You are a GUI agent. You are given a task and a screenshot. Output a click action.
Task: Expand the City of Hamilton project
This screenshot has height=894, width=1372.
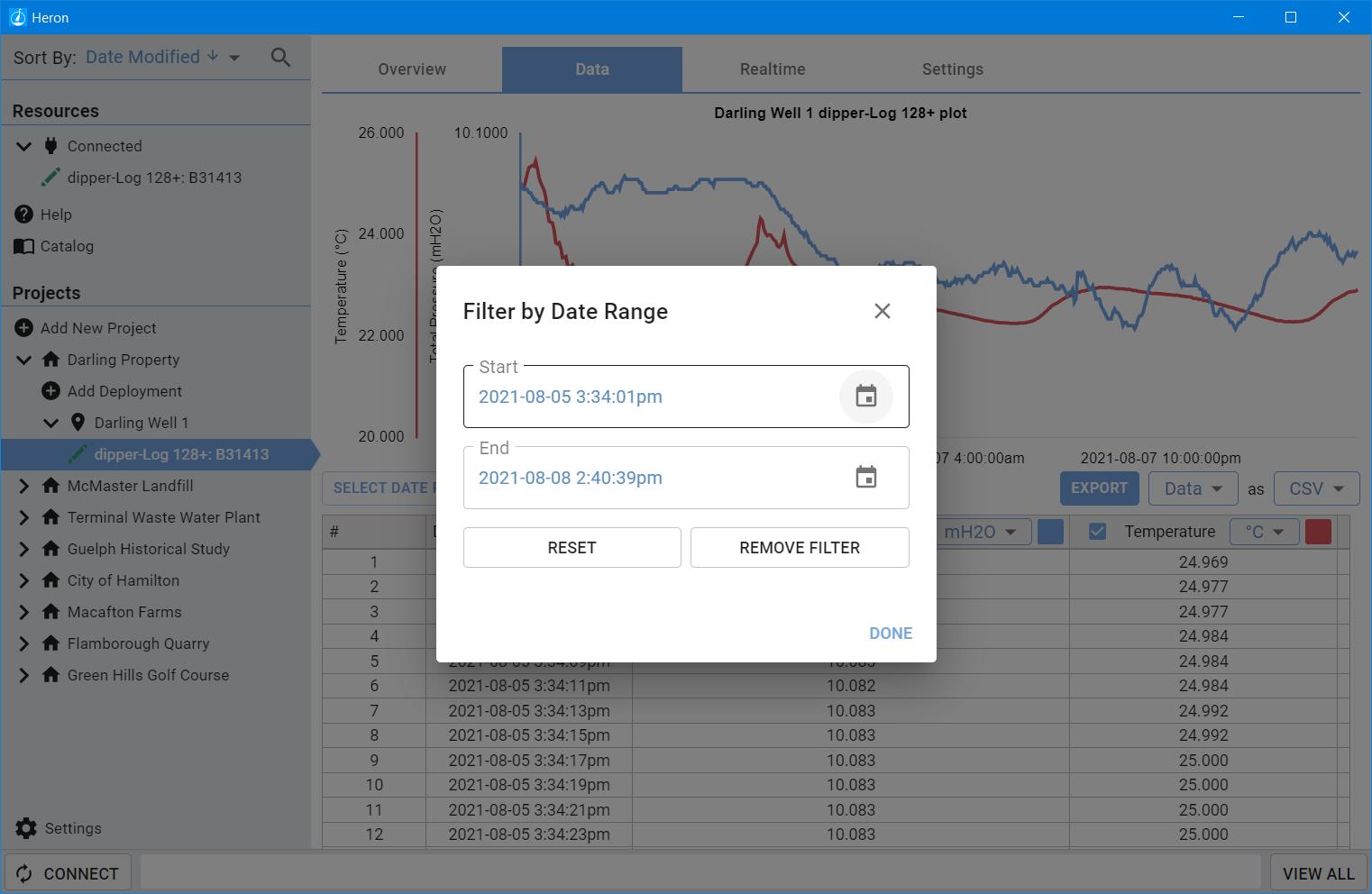[23, 580]
